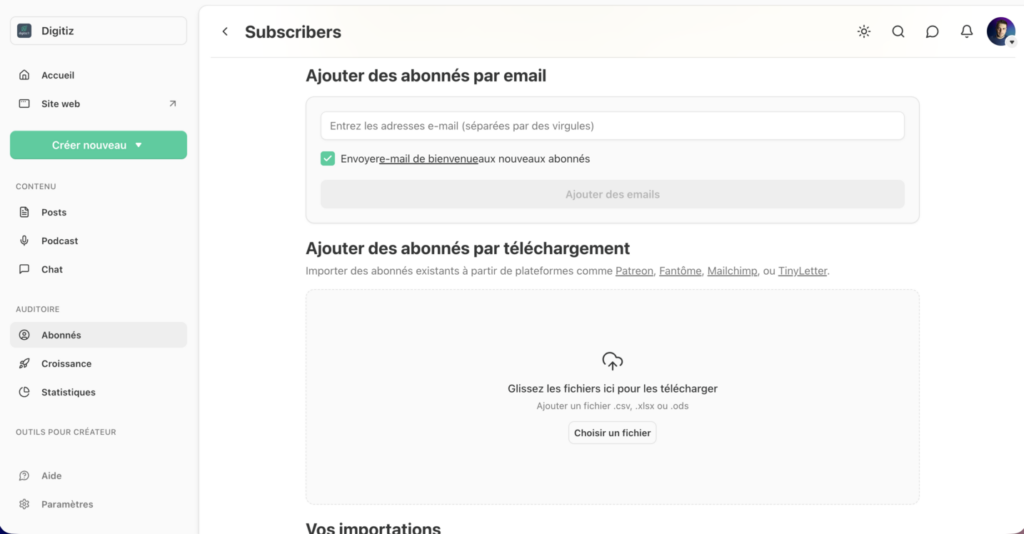Click the Ajouter des abonnés par email heading
Screen dimensions: 1024x534
coord(426,76)
